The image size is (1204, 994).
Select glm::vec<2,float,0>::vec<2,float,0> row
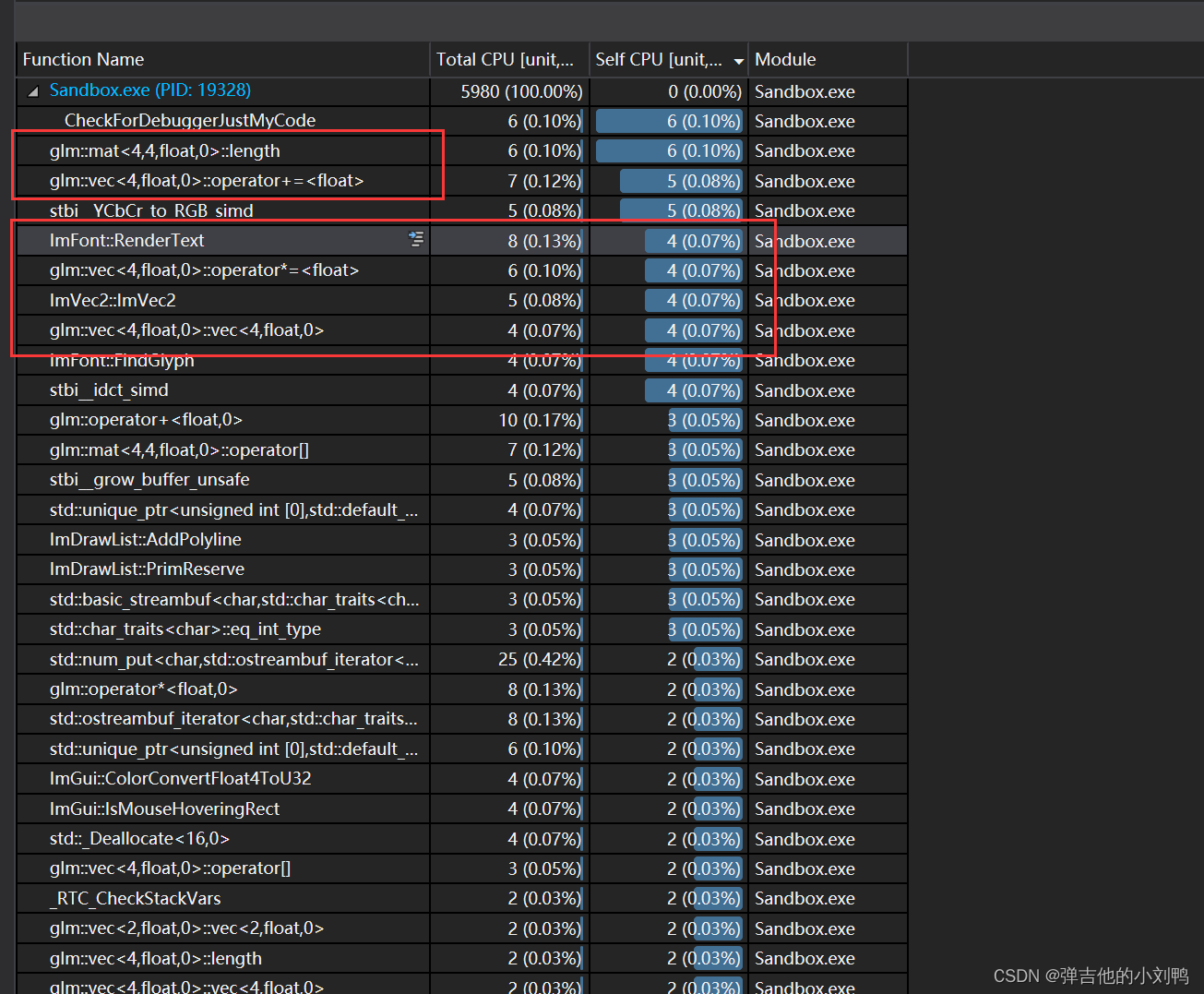click(x=461, y=928)
